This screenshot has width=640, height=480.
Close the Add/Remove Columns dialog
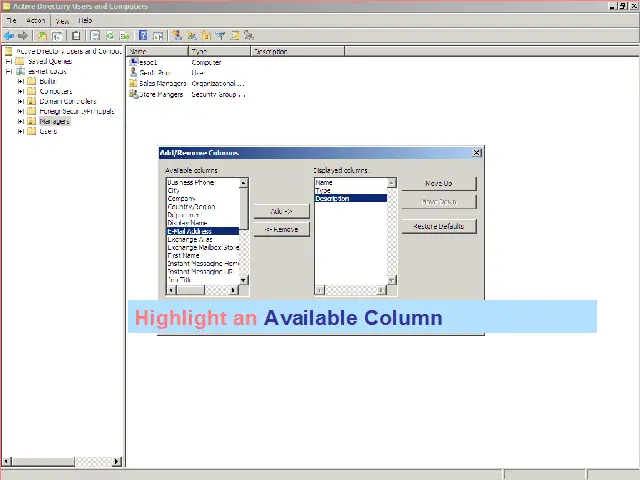(477, 153)
